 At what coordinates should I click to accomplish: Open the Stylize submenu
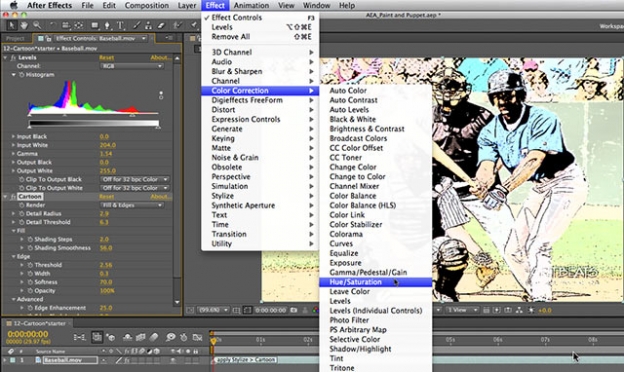tap(260, 196)
